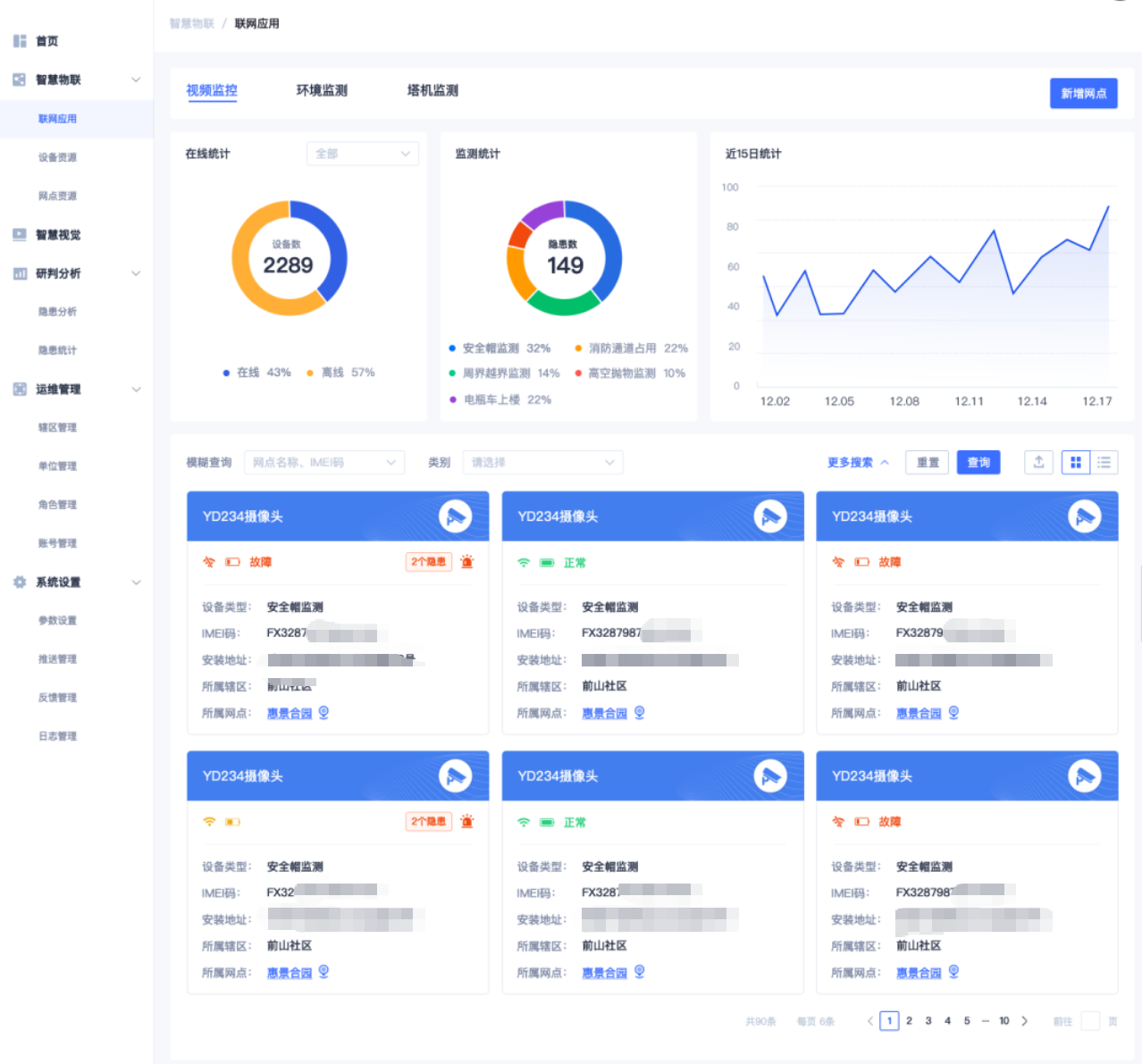The height and width of the screenshot is (1064, 1142).
Task: Click camera icon on first YD234 card
Action: (456, 516)
